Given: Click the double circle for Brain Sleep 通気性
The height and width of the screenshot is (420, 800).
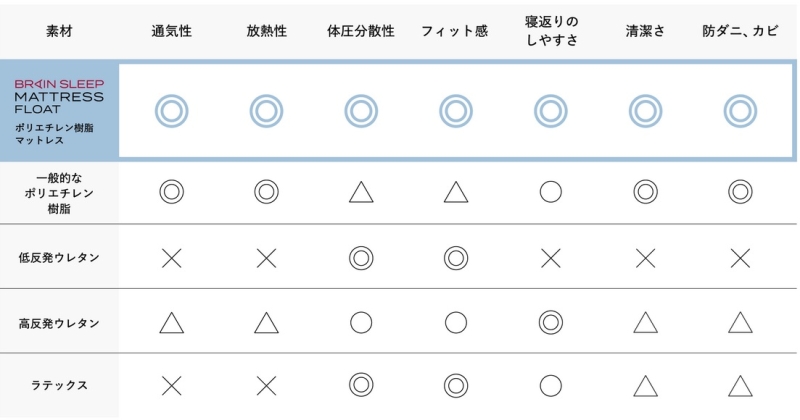Looking at the screenshot, I should tap(171, 110).
